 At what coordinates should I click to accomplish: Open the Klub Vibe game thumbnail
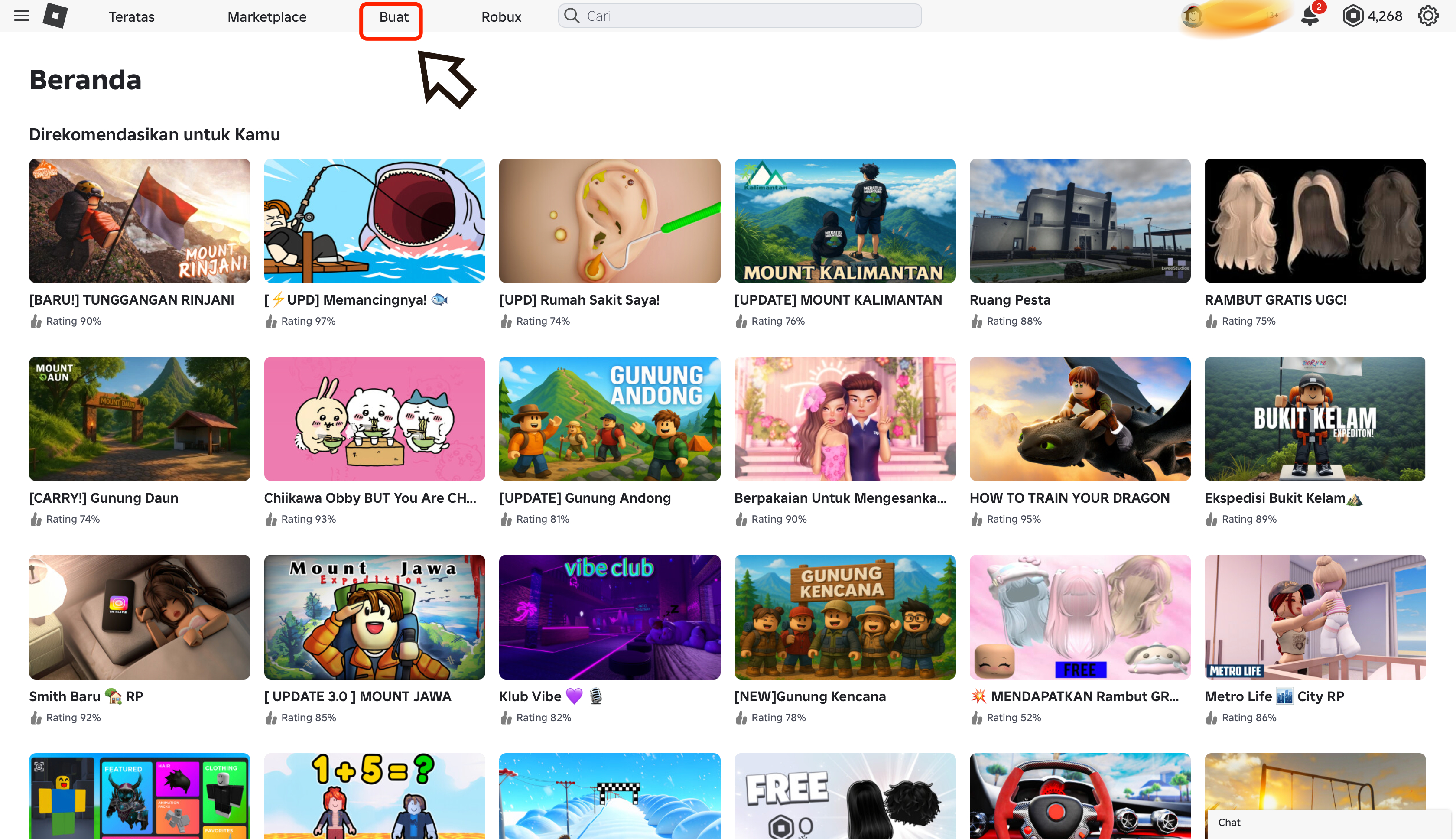[609, 617]
